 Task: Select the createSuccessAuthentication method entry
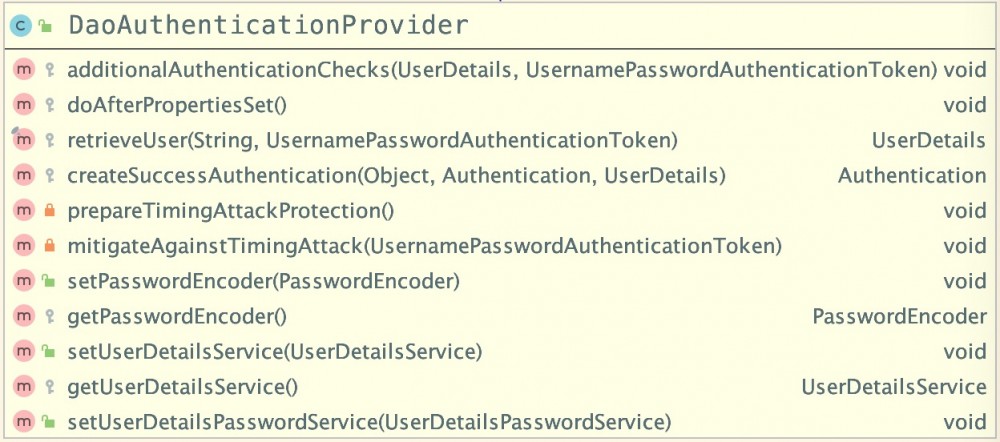(x=395, y=176)
